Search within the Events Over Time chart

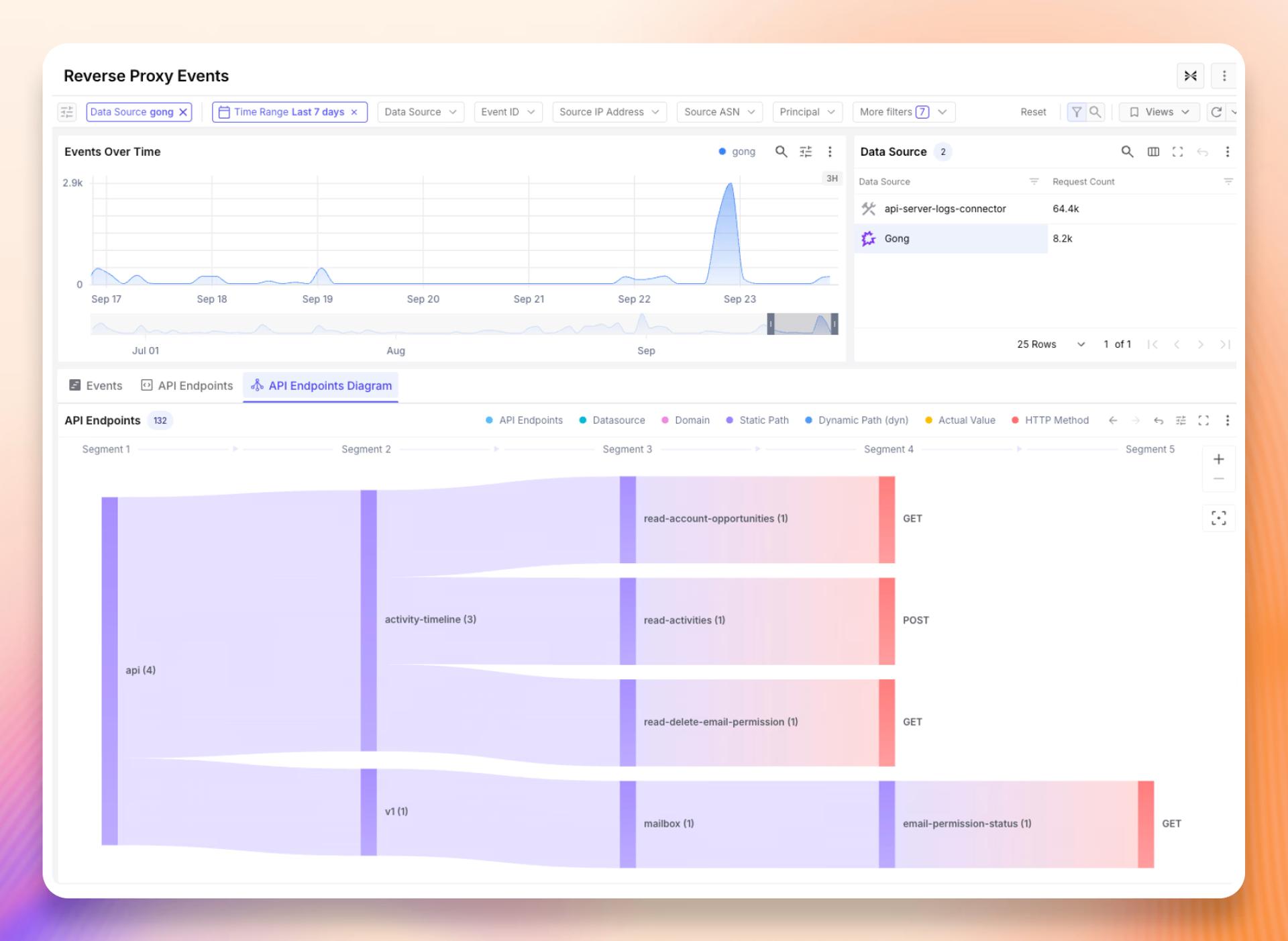click(781, 152)
